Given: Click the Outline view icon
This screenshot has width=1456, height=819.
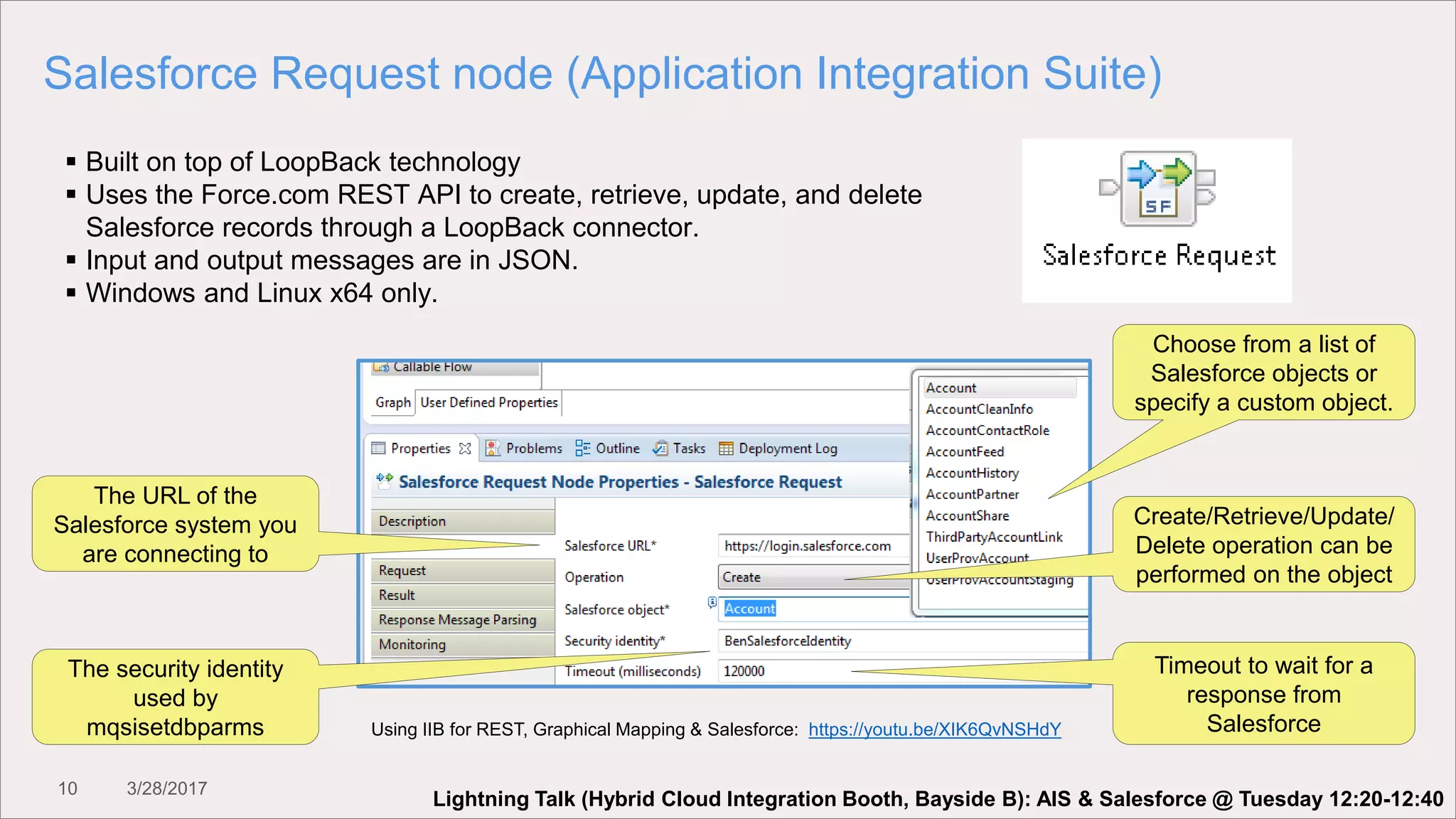Looking at the screenshot, I should coord(583,448).
